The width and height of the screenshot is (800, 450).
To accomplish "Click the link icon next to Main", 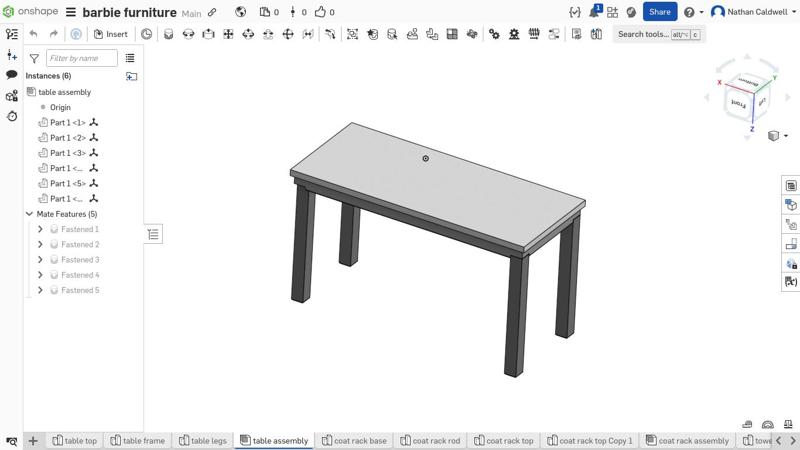I will tap(212, 12).
